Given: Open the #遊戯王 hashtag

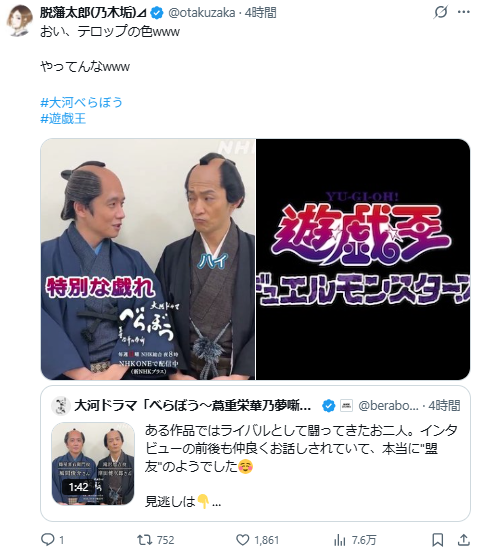Looking at the screenshot, I should [x=63, y=118].
